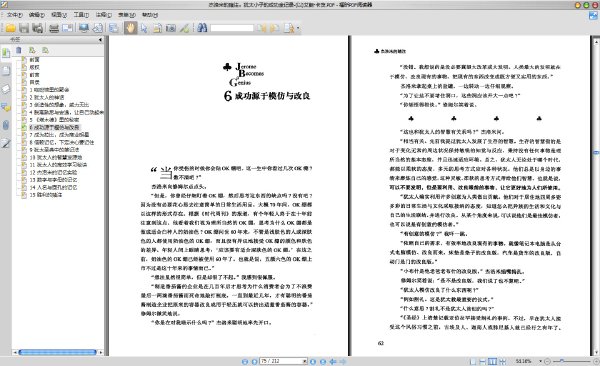600x366 pixels.
Task: Click the First Page button in status bar
Action: pyautogui.click(x=245, y=361)
